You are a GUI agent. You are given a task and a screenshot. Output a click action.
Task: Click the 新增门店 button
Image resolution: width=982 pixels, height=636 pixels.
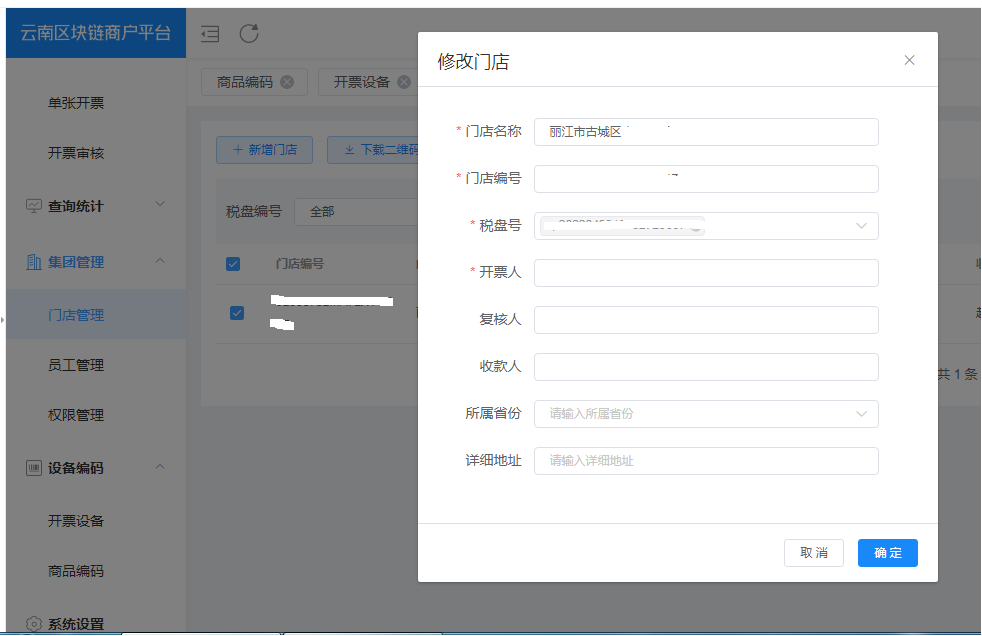tap(264, 150)
